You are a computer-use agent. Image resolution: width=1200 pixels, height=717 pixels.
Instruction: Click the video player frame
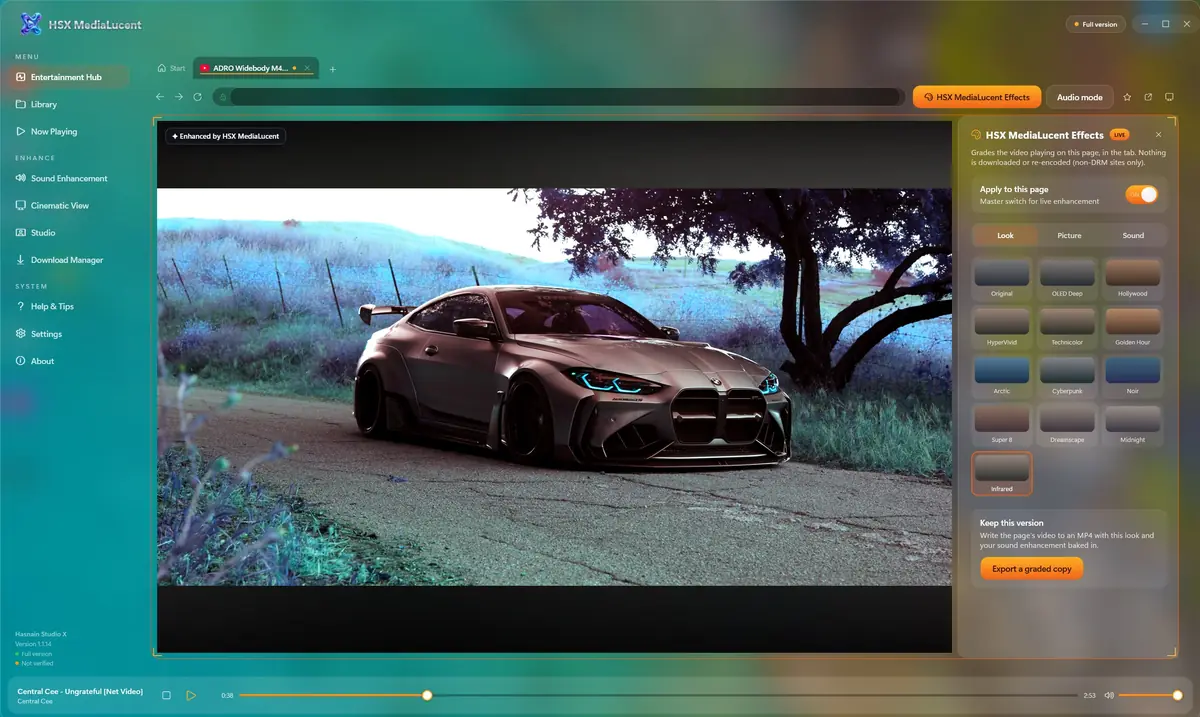[x=554, y=387]
